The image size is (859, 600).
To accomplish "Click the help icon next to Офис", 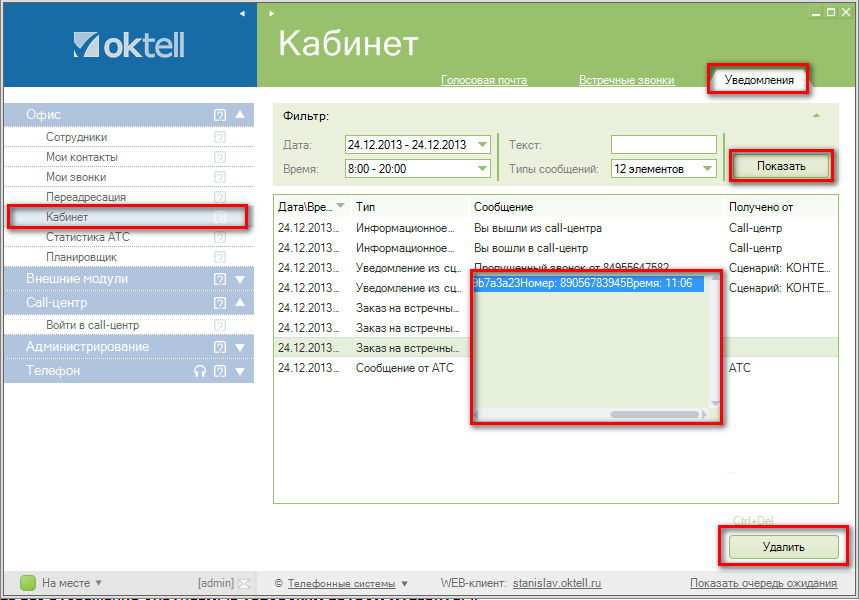I will coord(220,115).
